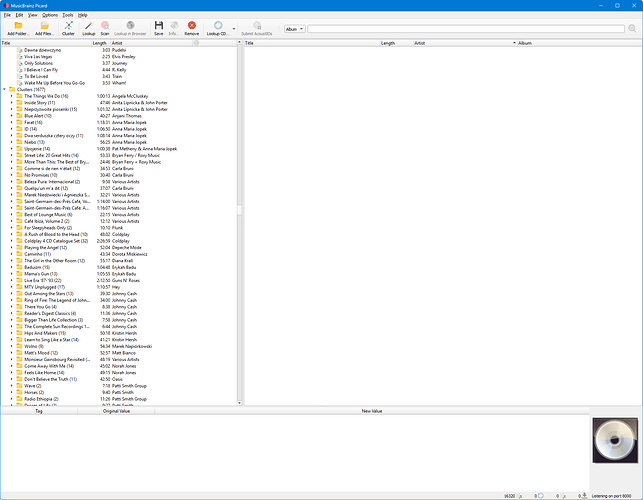Click the Add Files toolbar icon

coord(45,27)
